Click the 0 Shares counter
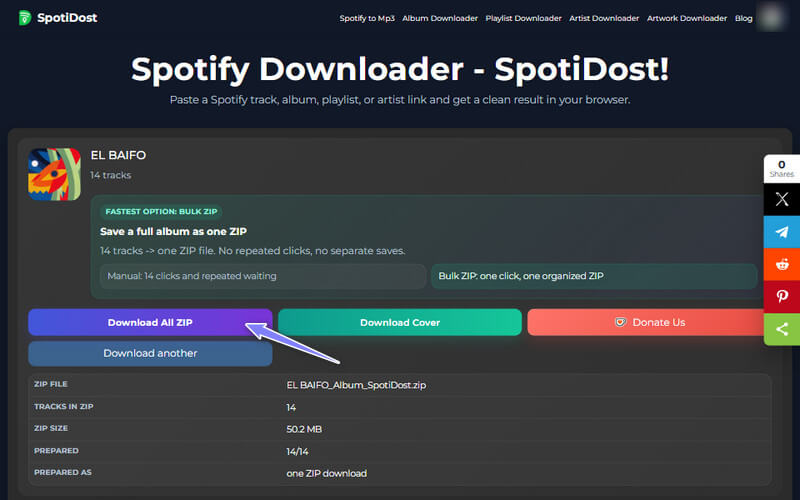The image size is (800, 500). [x=782, y=168]
